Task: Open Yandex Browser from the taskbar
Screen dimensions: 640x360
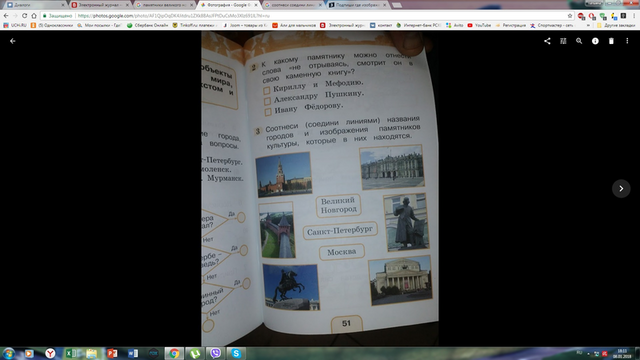Action: click(x=50, y=353)
